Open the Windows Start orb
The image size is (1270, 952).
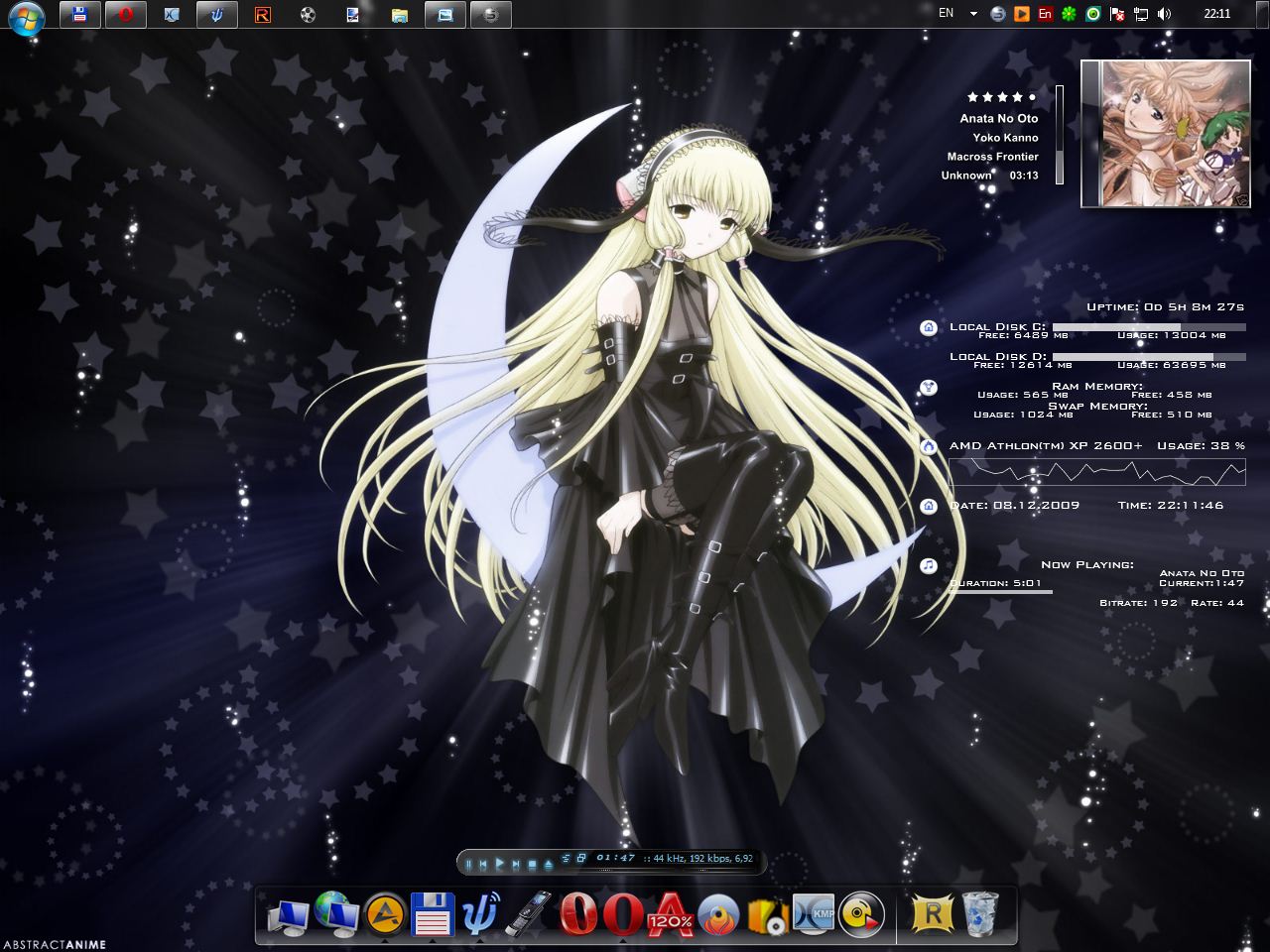coord(26,17)
